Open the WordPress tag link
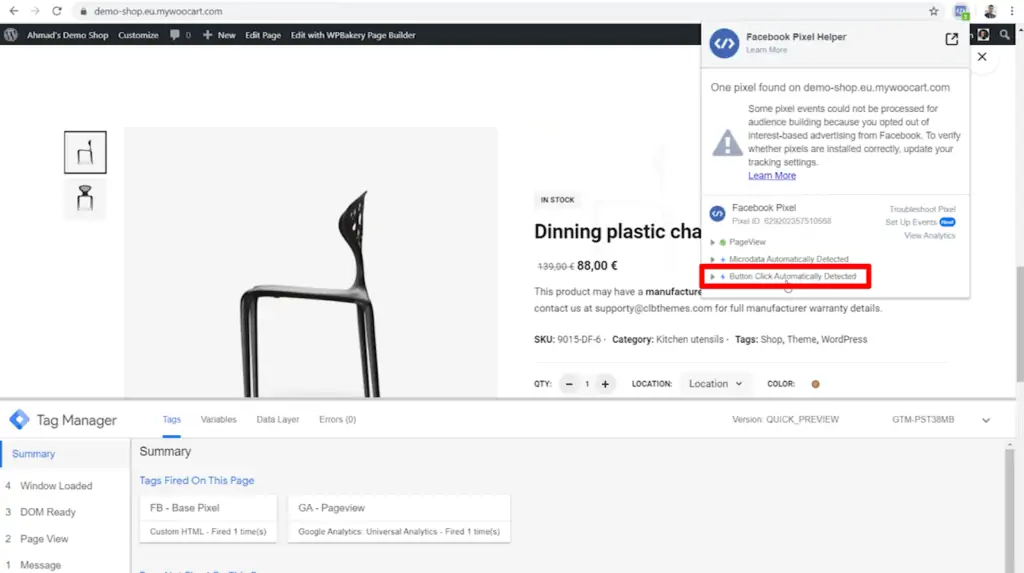 point(844,339)
